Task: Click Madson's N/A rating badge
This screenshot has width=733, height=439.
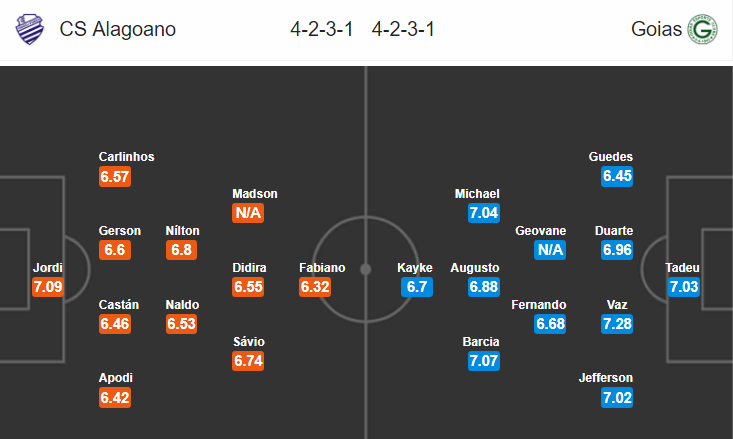Action: pos(248,213)
